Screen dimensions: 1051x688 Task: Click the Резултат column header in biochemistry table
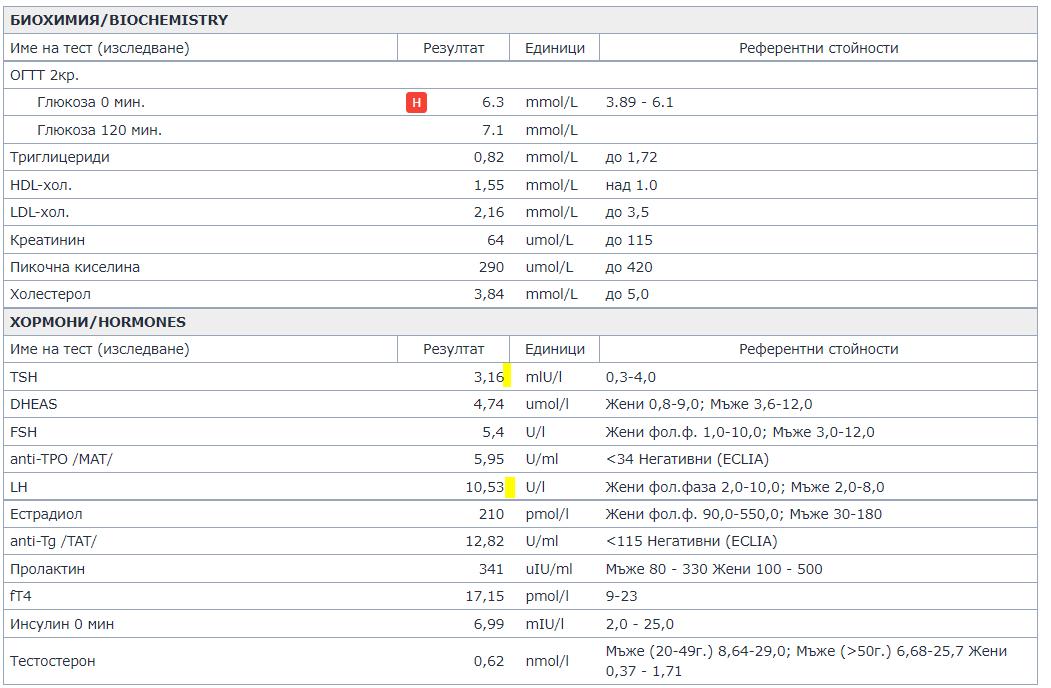click(x=453, y=48)
